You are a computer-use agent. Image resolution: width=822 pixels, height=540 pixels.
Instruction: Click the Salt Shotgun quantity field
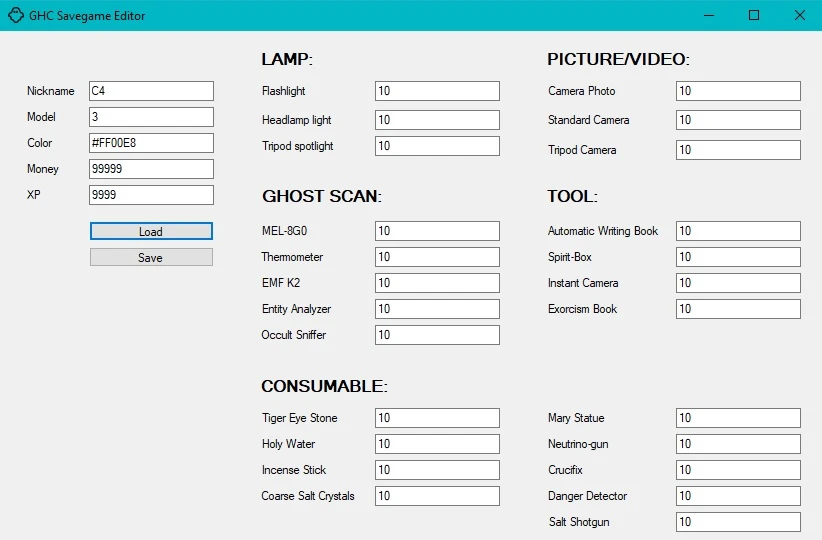tap(738, 522)
